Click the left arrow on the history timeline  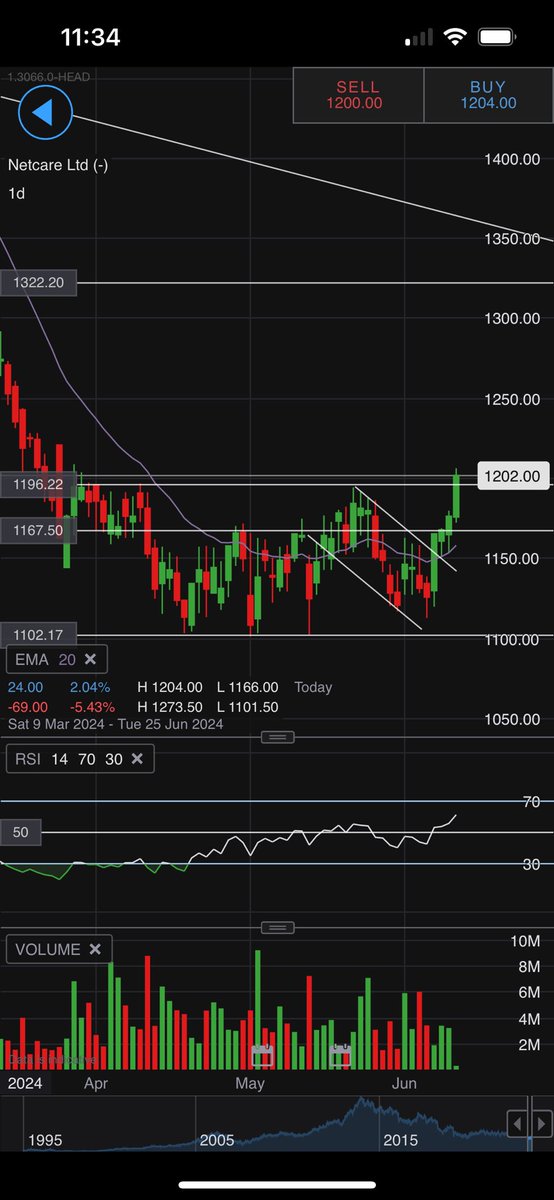click(x=517, y=1123)
